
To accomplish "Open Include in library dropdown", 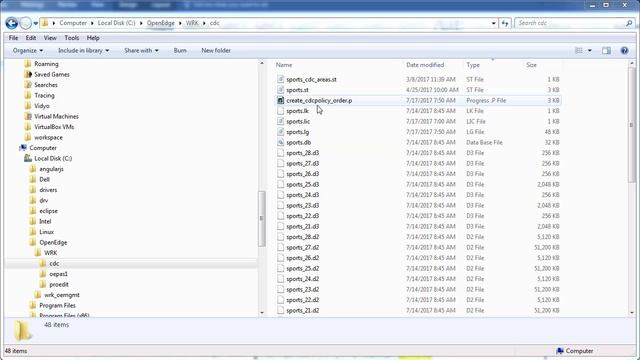I will click(x=83, y=50).
